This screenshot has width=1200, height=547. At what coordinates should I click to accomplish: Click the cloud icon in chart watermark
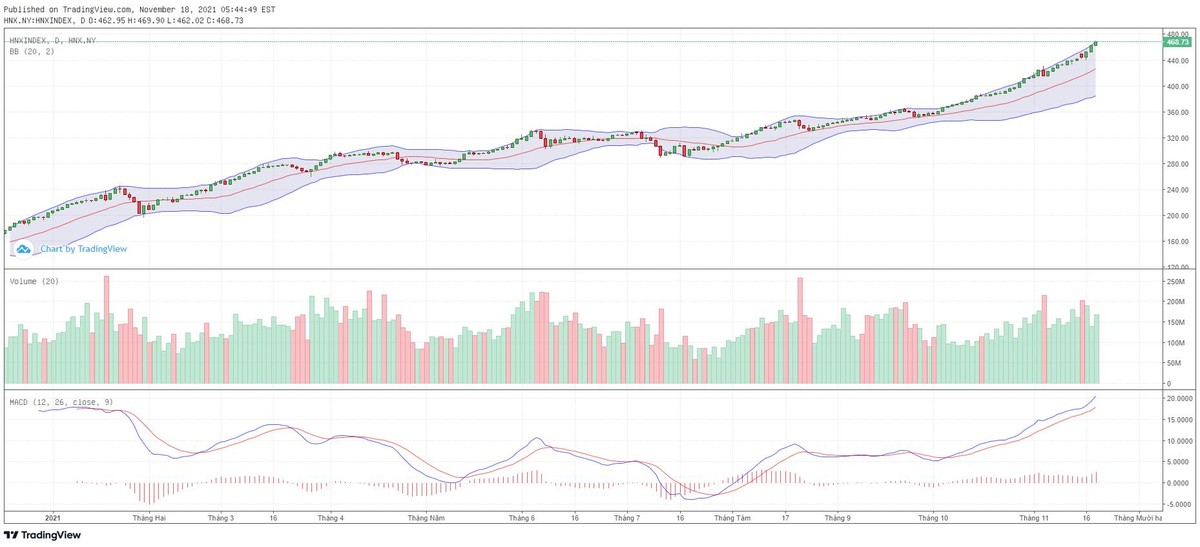tap(23, 248)
